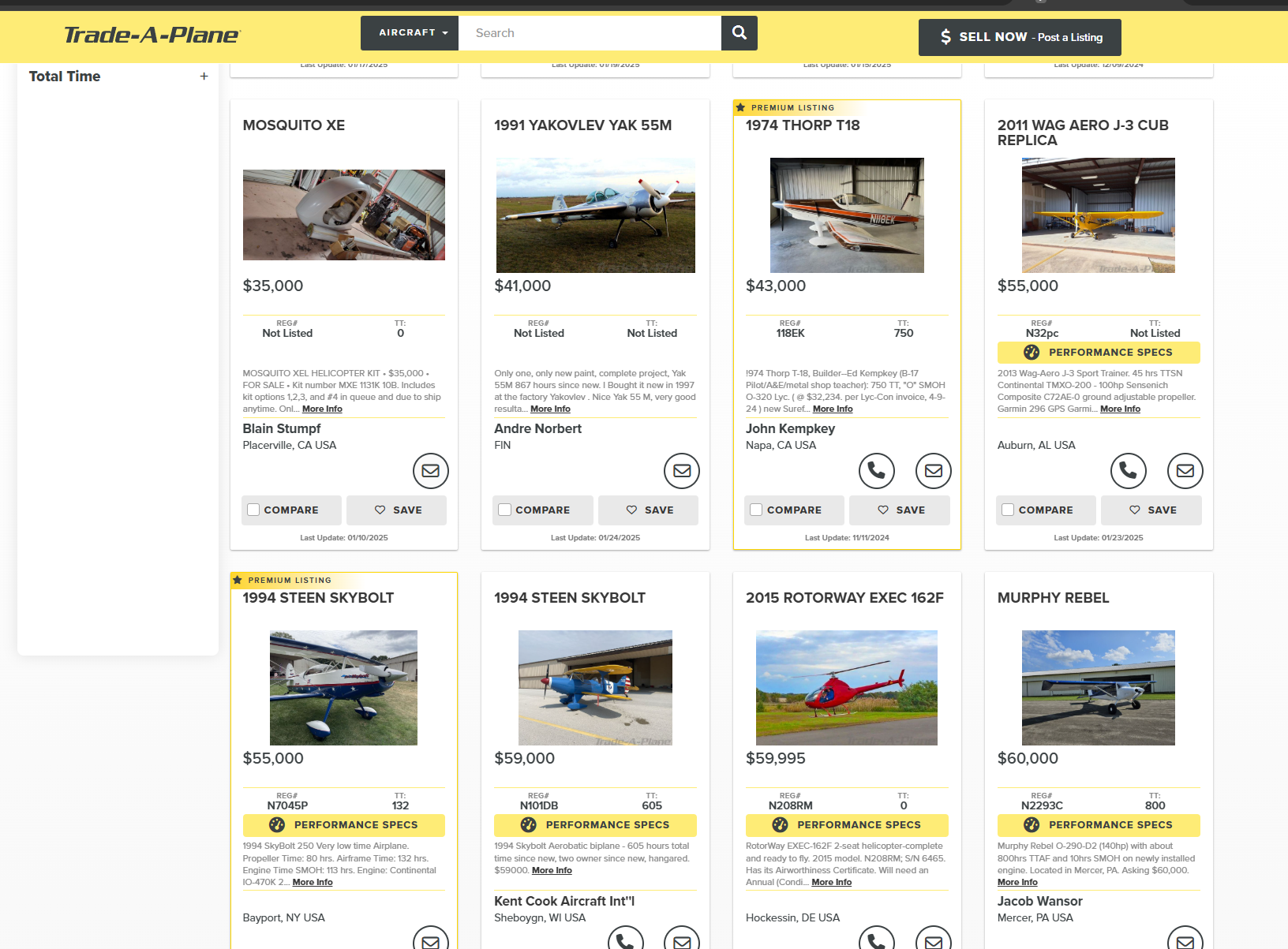1288x949 pixels.
Task: Click seller name Kent Cook Aircraft Int'l
Action: pyautogui.click(x=564, y=901)
